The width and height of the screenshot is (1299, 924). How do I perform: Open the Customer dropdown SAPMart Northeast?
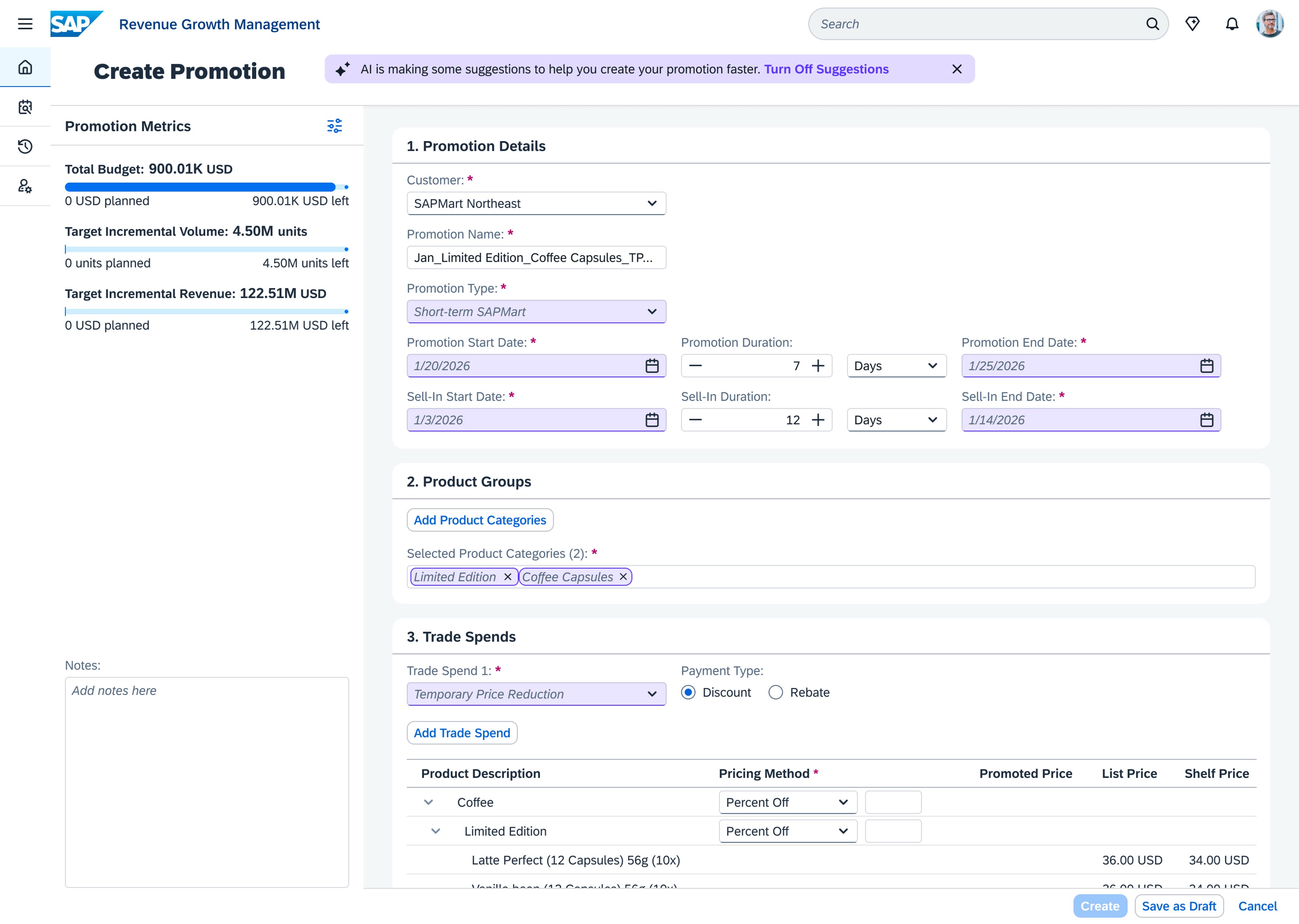coord(535,204)
